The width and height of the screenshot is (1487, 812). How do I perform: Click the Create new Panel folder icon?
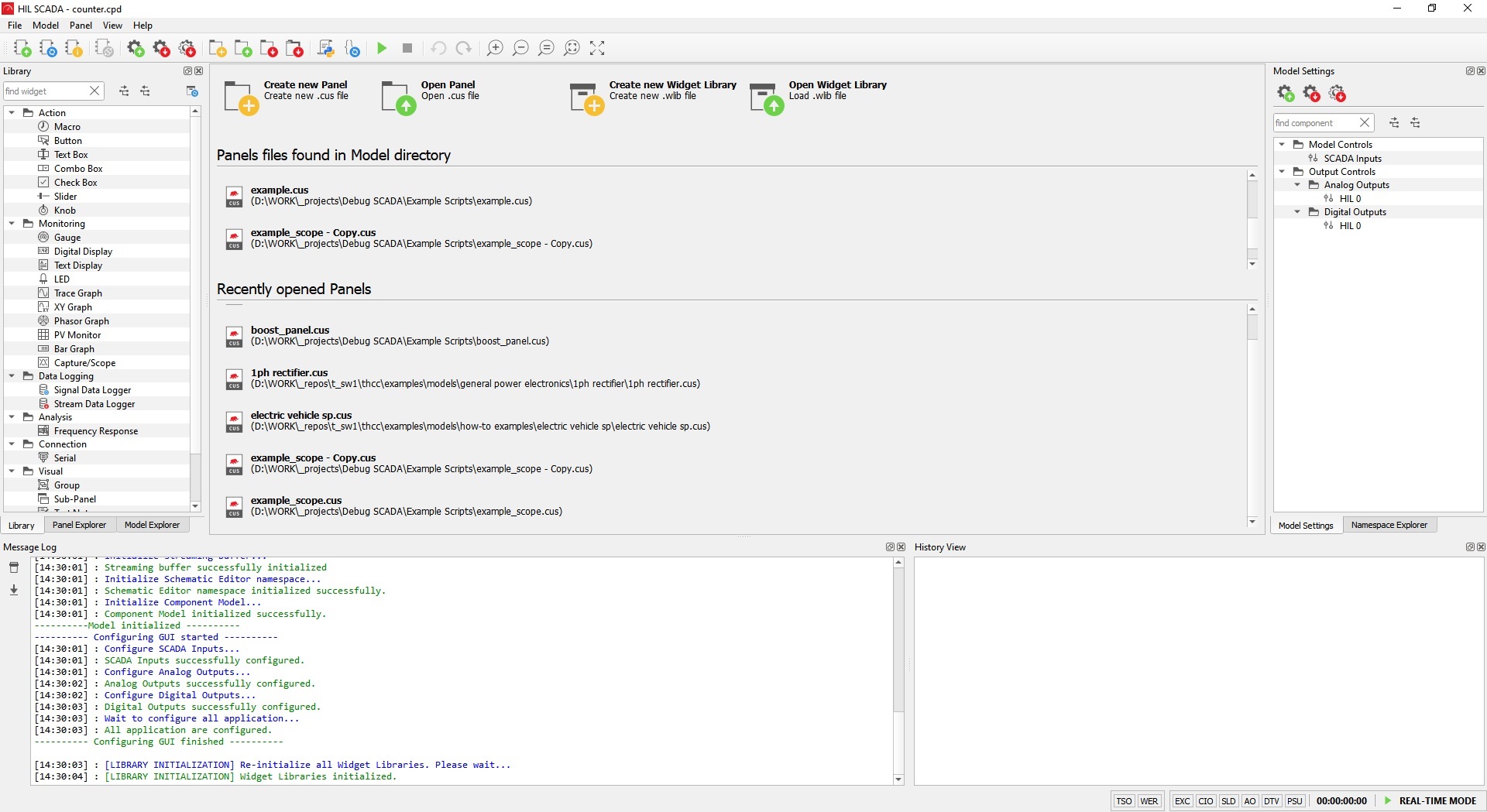(x=240, y=99)
